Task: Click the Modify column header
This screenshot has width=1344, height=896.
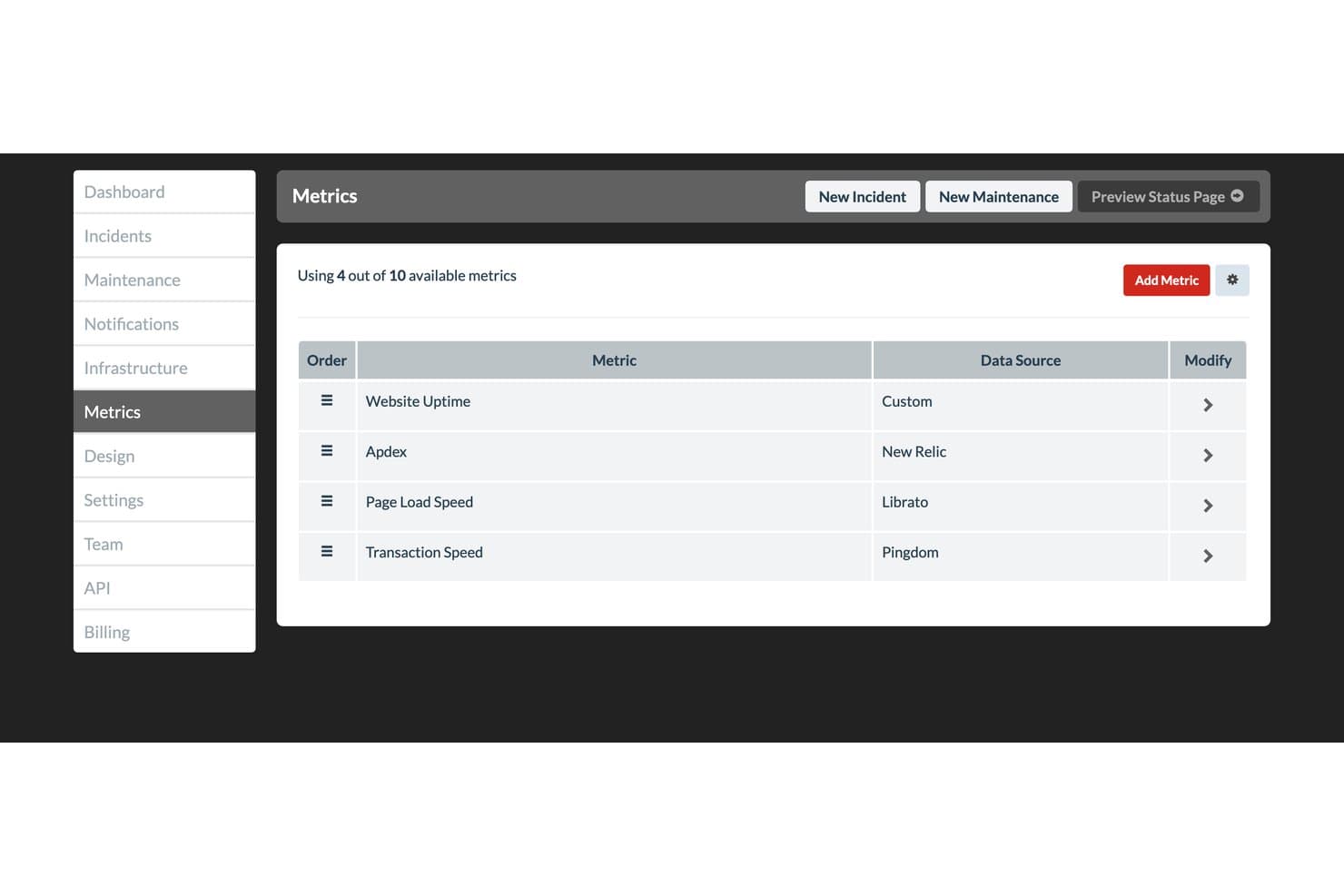Action: tap(1208, 360)
